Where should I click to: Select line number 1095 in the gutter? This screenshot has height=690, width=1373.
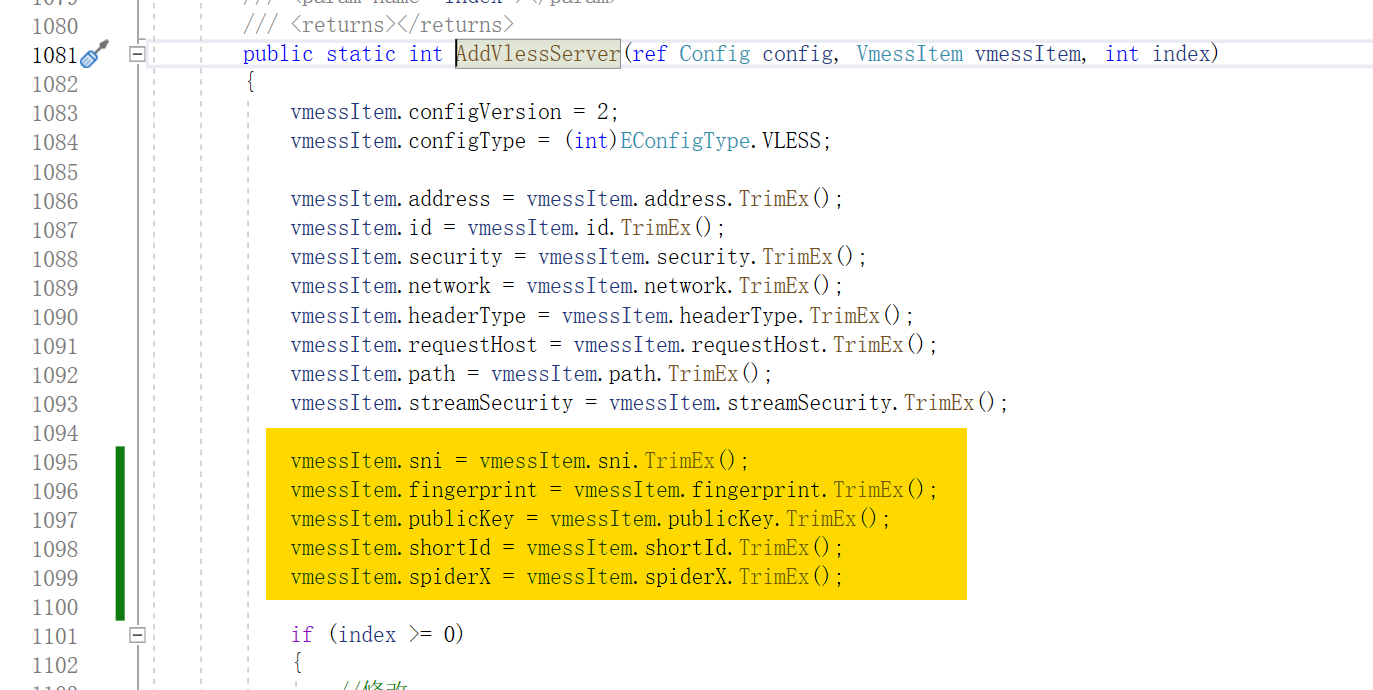pos(55,462)
